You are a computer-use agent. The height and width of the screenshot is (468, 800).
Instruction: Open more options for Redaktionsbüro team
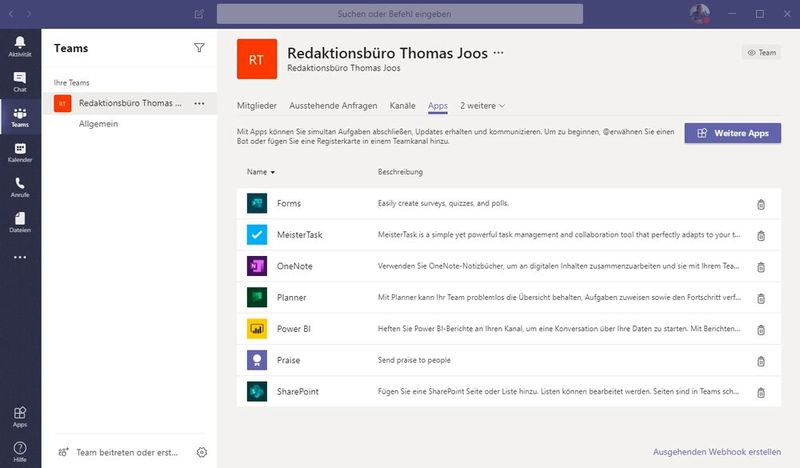[x=199, y=103]
